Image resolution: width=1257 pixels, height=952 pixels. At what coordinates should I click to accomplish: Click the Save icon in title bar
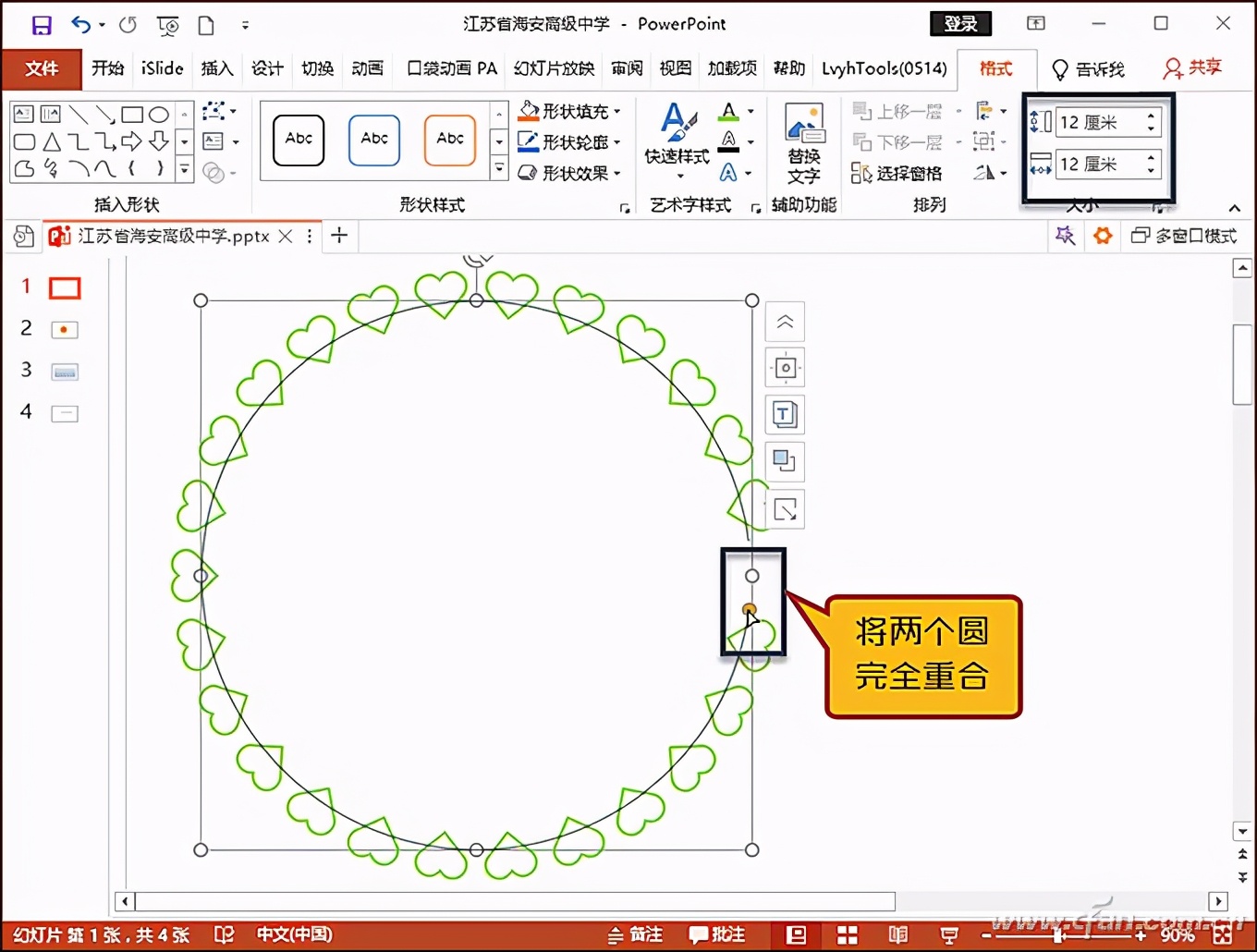click(42, 25)
